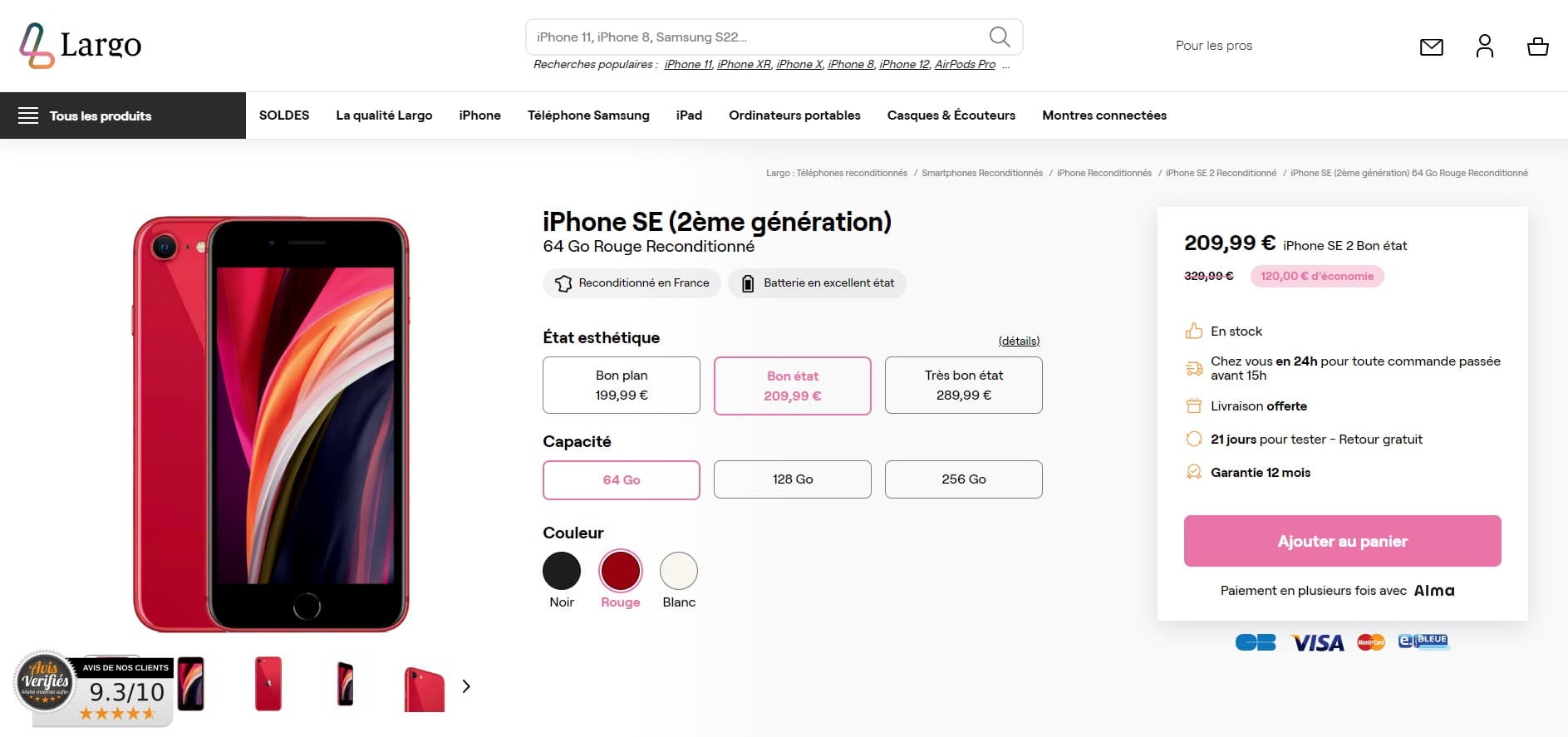Click the search magnifier icon
Screen dimensions: 1568x737
(1000, 37)
